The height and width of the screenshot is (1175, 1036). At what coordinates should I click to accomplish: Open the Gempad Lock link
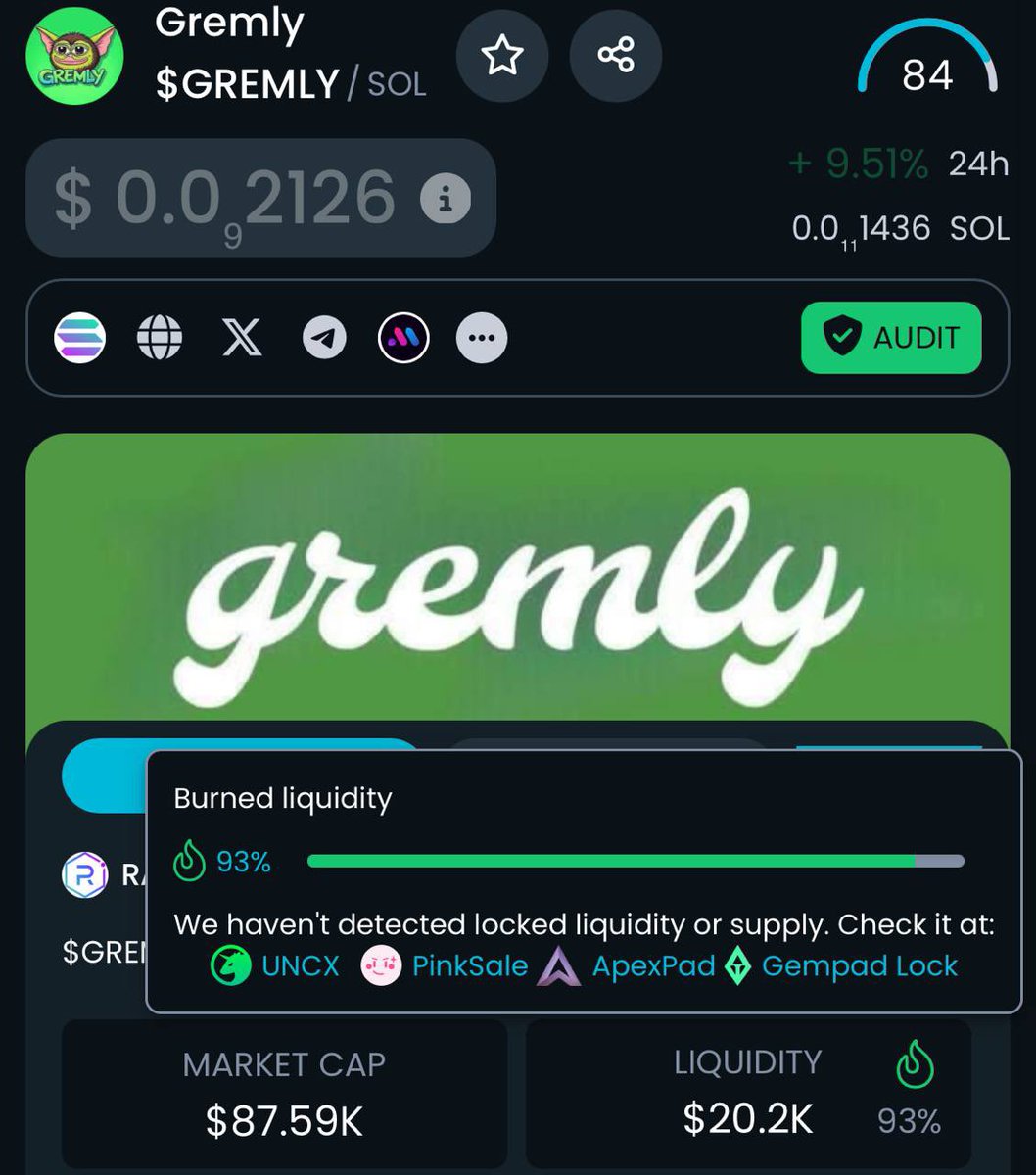pos(841,966)
